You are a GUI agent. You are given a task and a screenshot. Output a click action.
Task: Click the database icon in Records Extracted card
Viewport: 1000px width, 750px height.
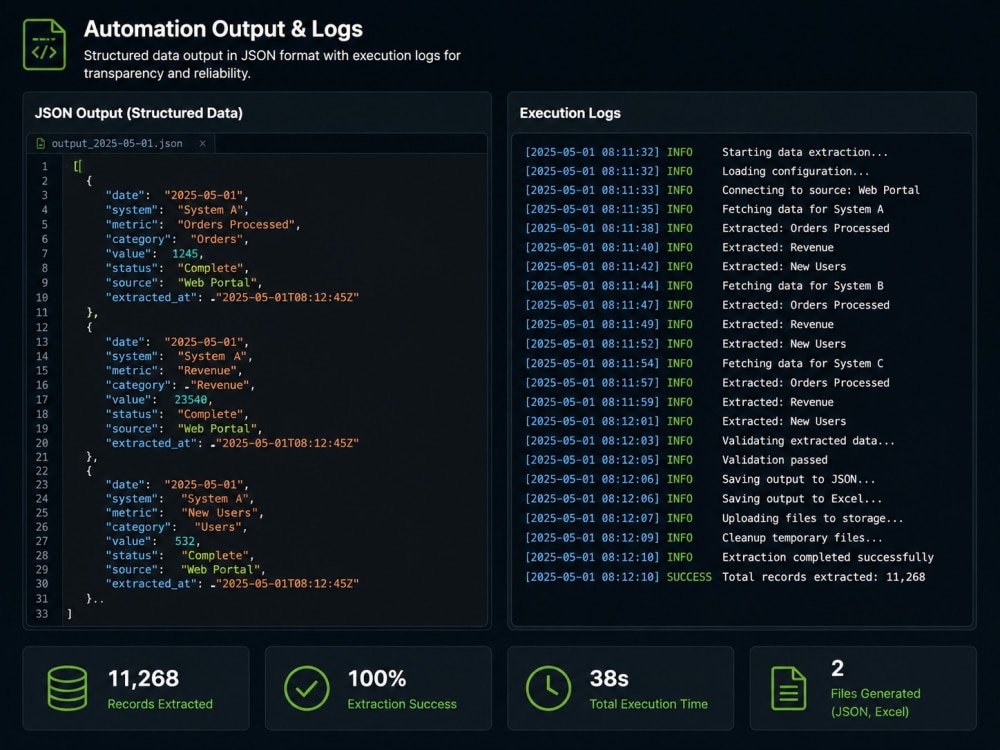coord(67,688)
